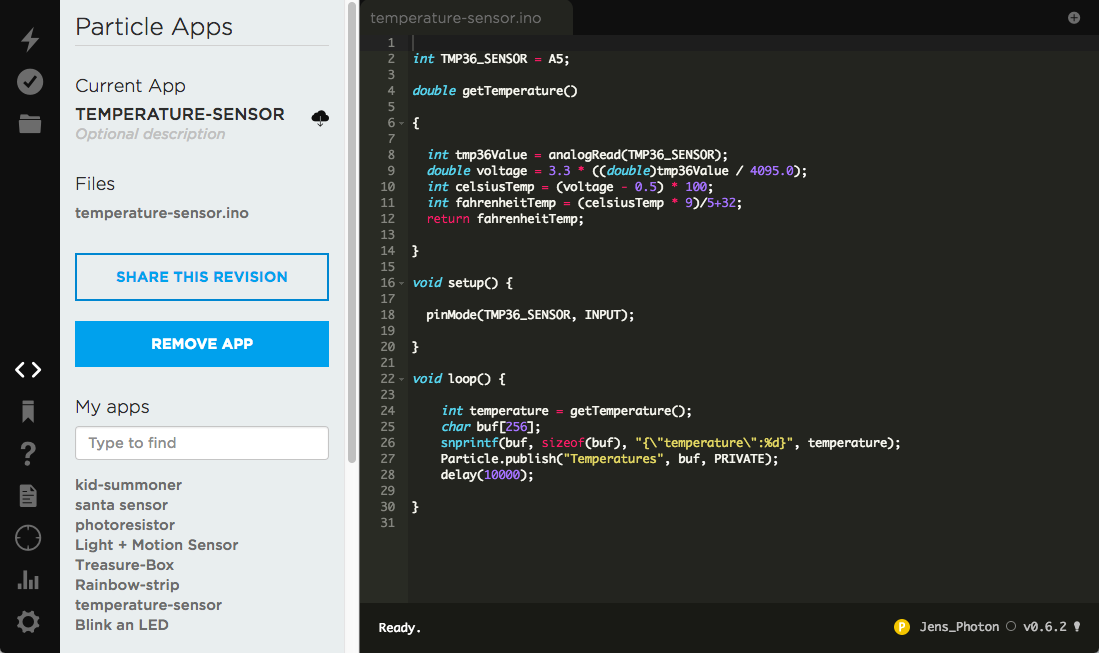
Task: Click the return fahrenheitTemp line
Action: pyautogui.click(x=505, y=219)
